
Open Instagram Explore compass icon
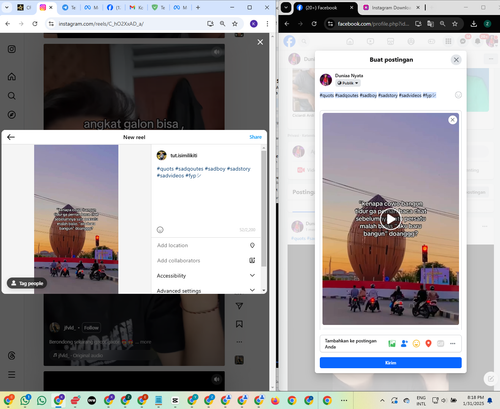[x=12, y=115]
